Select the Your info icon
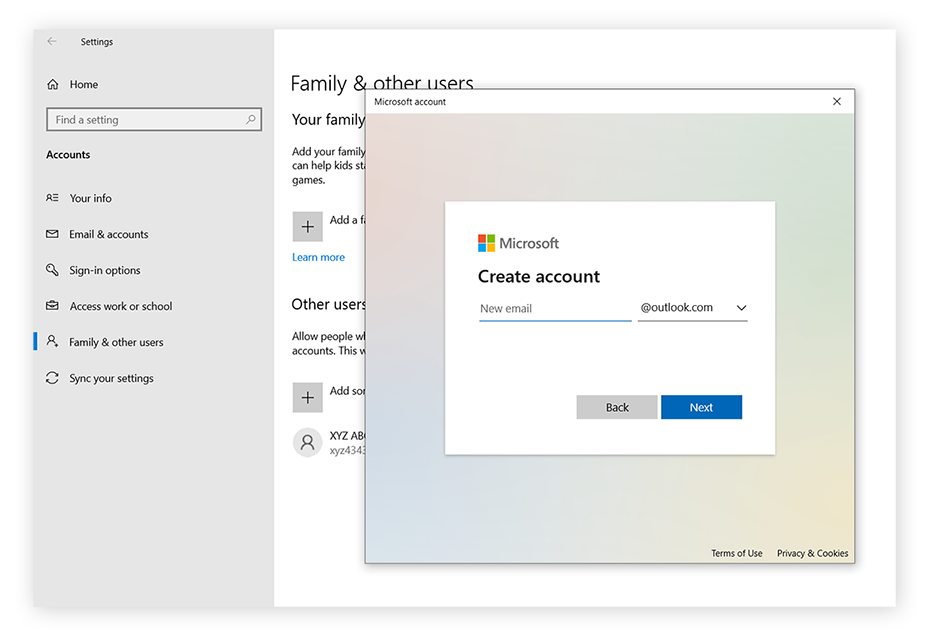 click(x=52, y=198)
